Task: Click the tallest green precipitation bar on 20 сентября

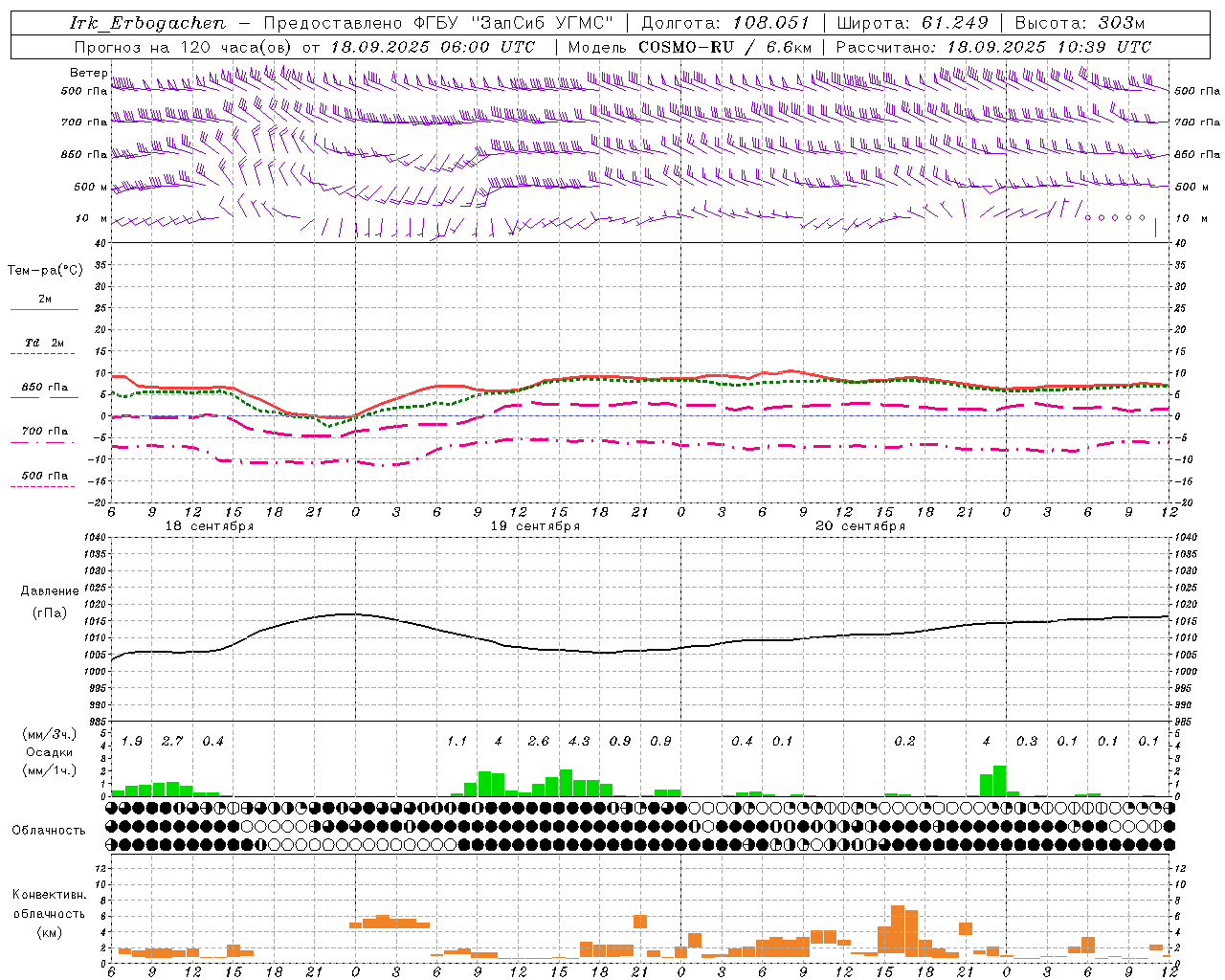Action: [x=1000, y=781]
